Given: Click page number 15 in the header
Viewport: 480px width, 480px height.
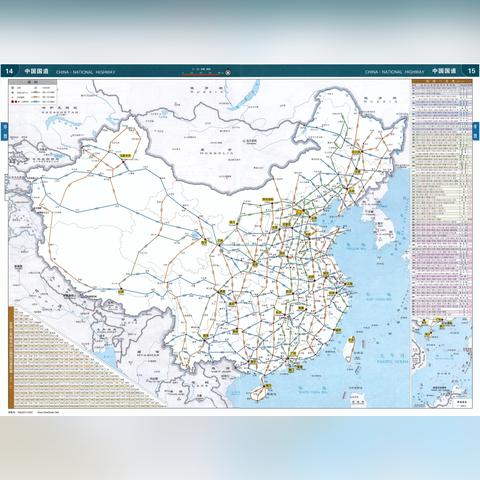Looking at the screenshot, I should pos(471,71).
